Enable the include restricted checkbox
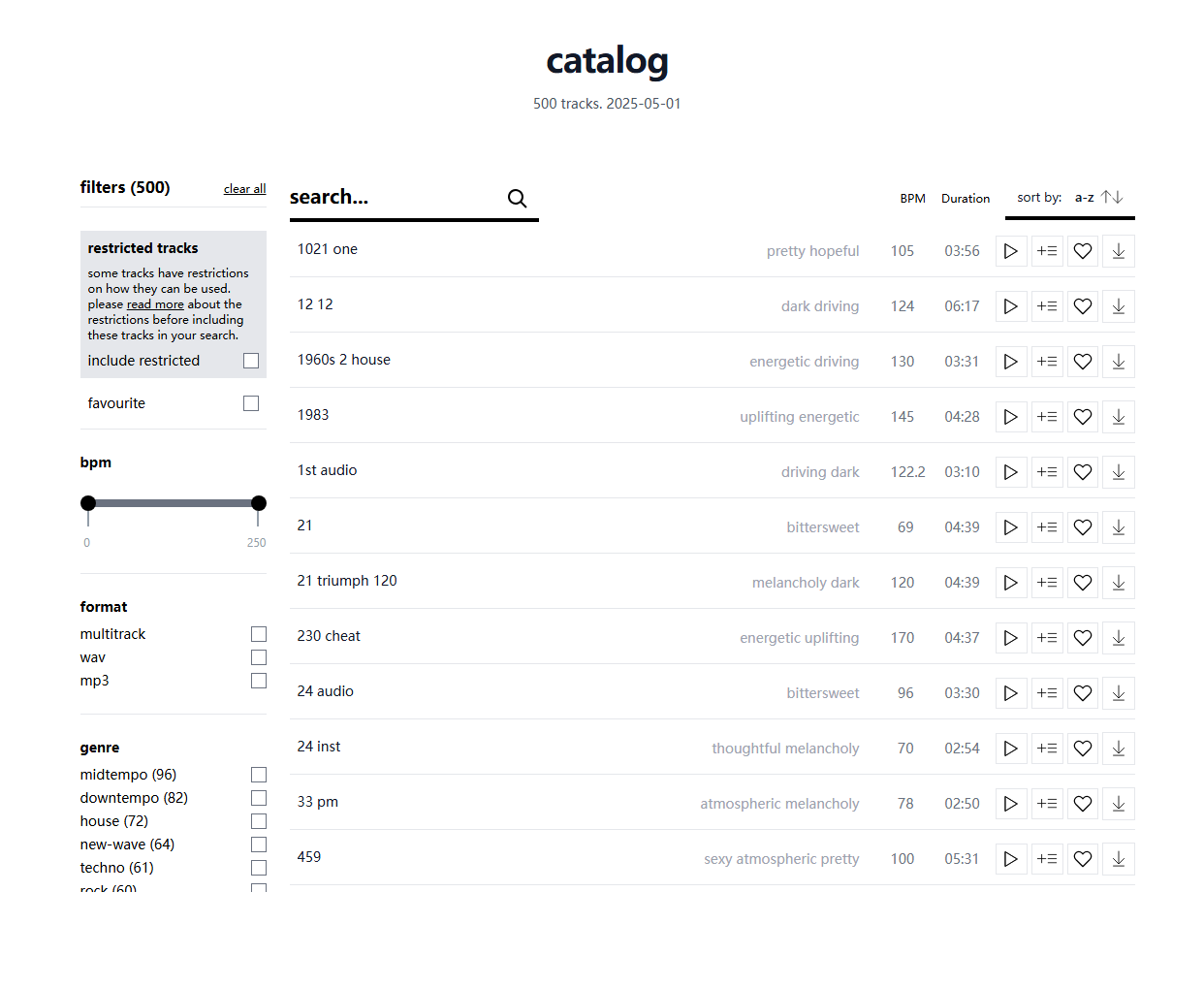Screen dimensions: 1204x988 pos(251,361)
